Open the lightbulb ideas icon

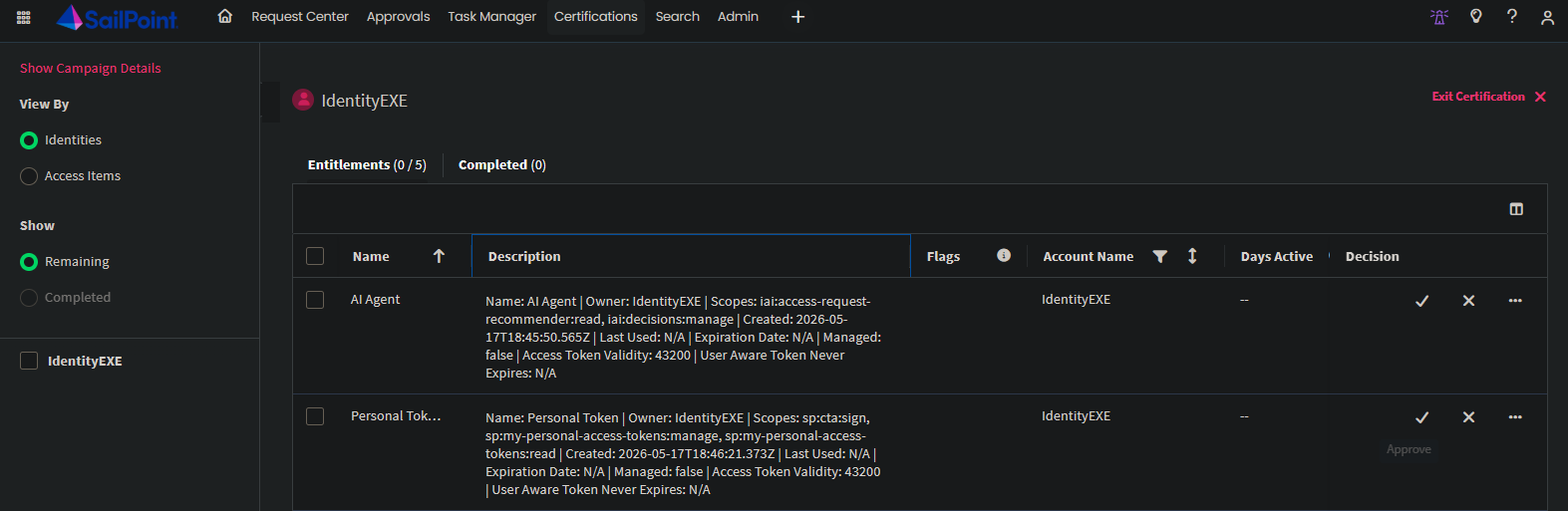pyautogui.click(x=1476, y=16)
